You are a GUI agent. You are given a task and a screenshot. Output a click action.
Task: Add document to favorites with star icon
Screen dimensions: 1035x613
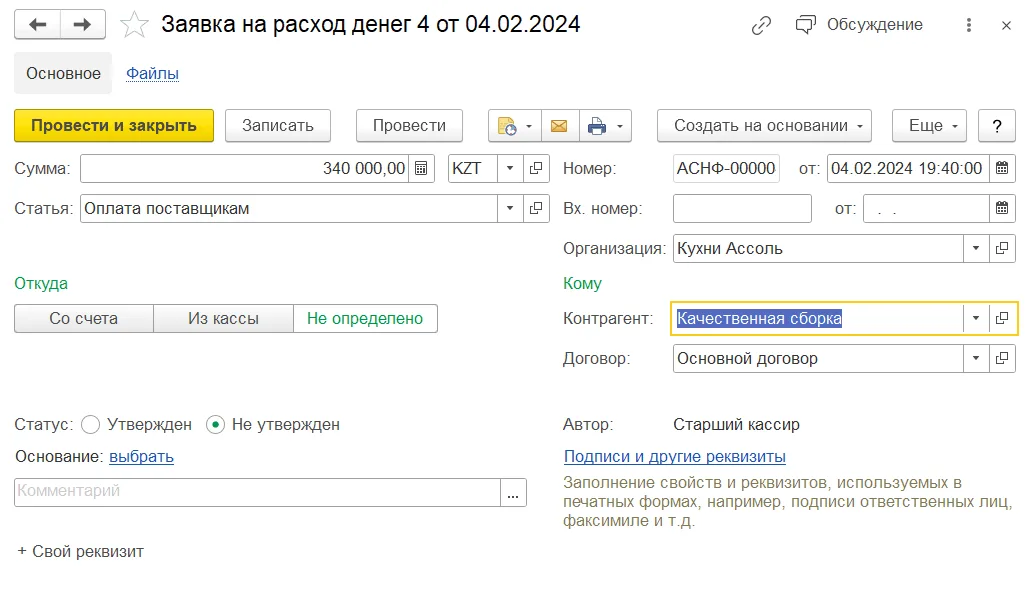134,25
